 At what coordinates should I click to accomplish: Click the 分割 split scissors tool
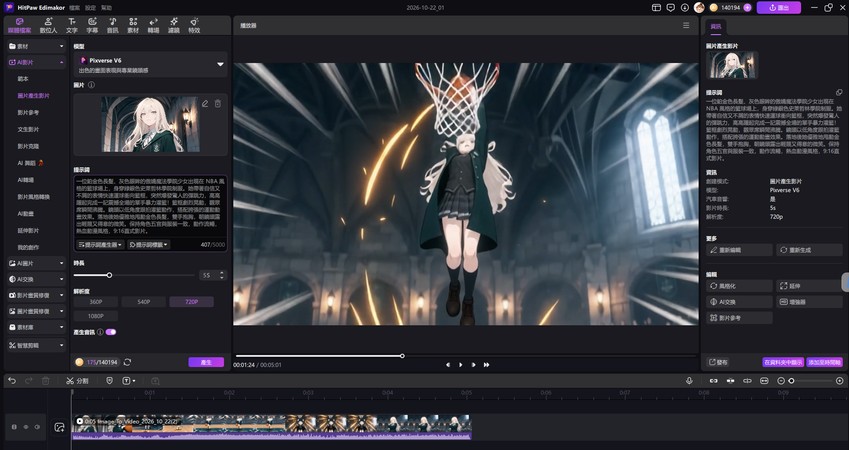(x=77, y=381)
